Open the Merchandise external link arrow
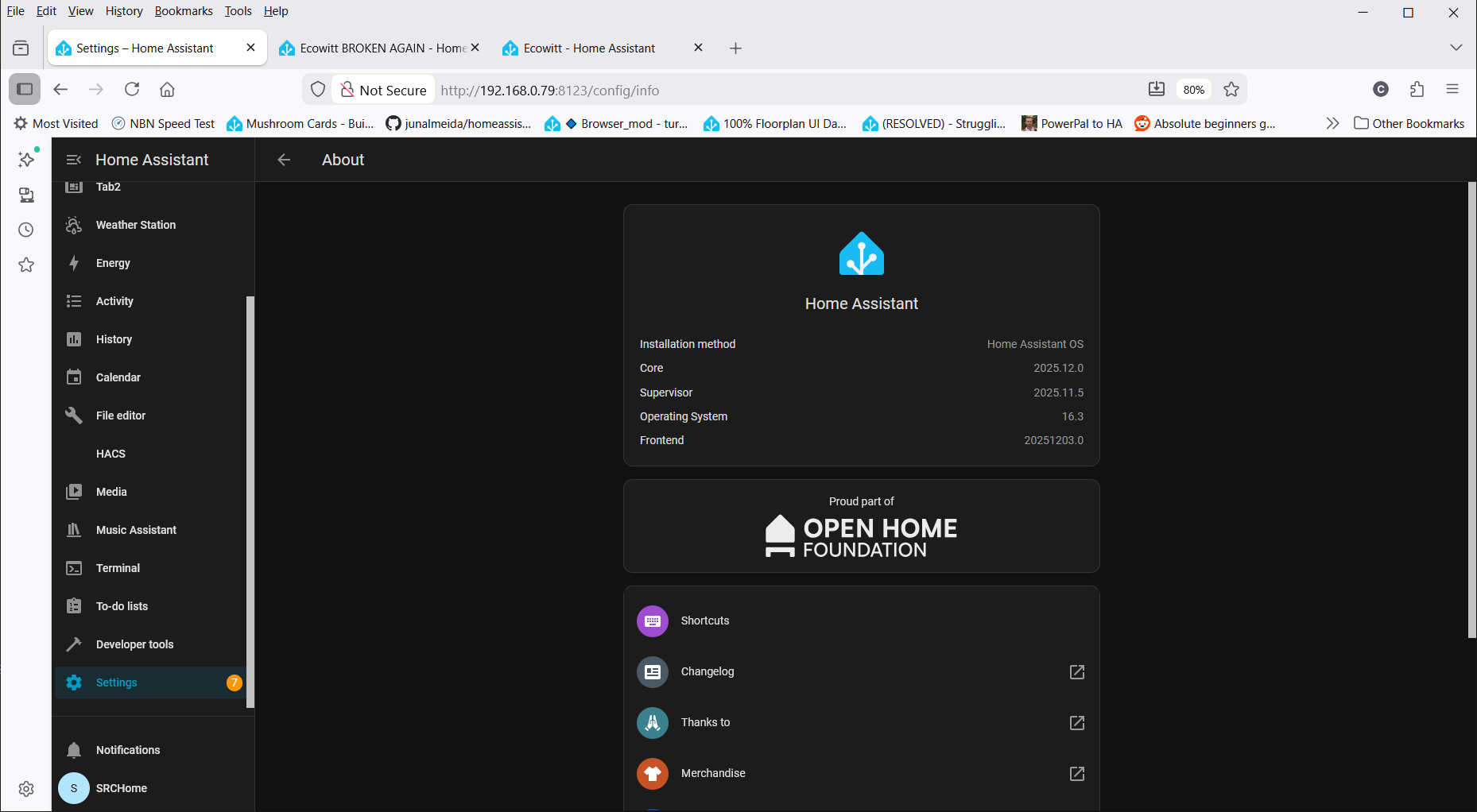This screenshot has width=1477, height=812. [1077, 774]
